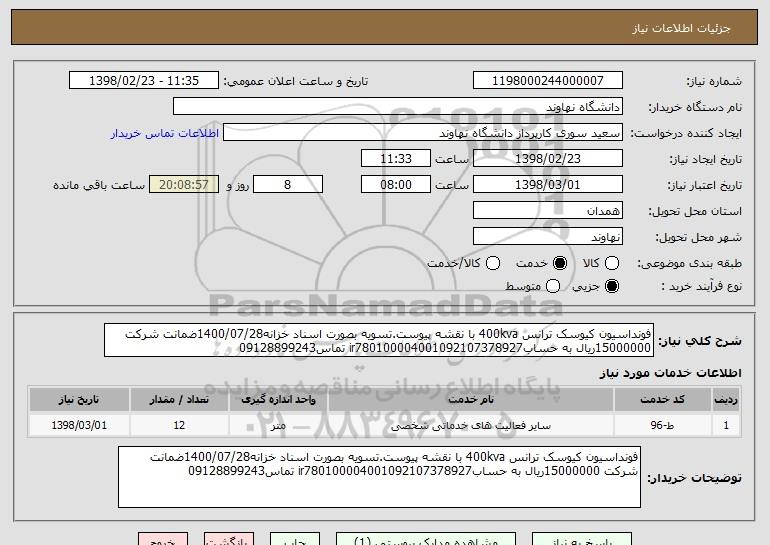Viewport: 770px width, 545px height.
Task: Click cell سایر فعالیت های خدماتی شخصی
Action: pos(470,425)
